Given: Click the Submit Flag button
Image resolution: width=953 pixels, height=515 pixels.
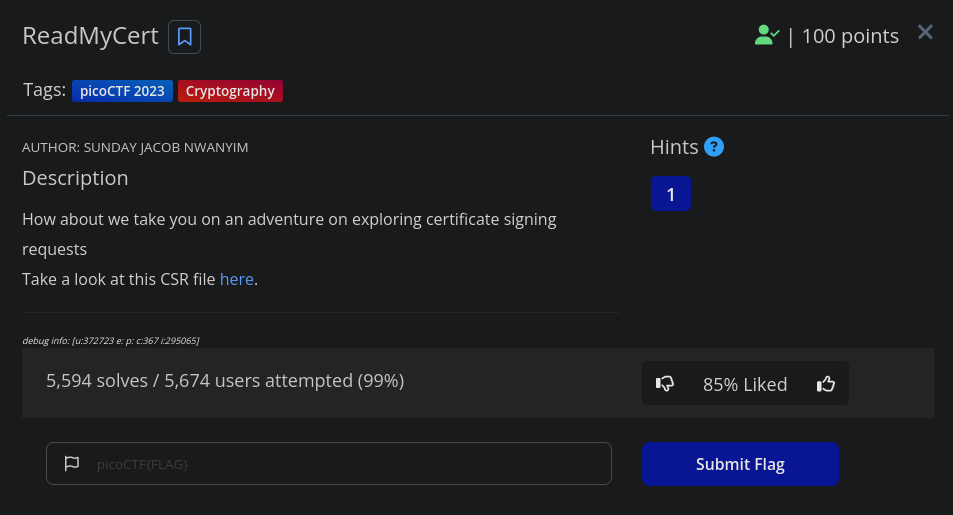Looking at the screenshot, I should click(x=740, y=464).
